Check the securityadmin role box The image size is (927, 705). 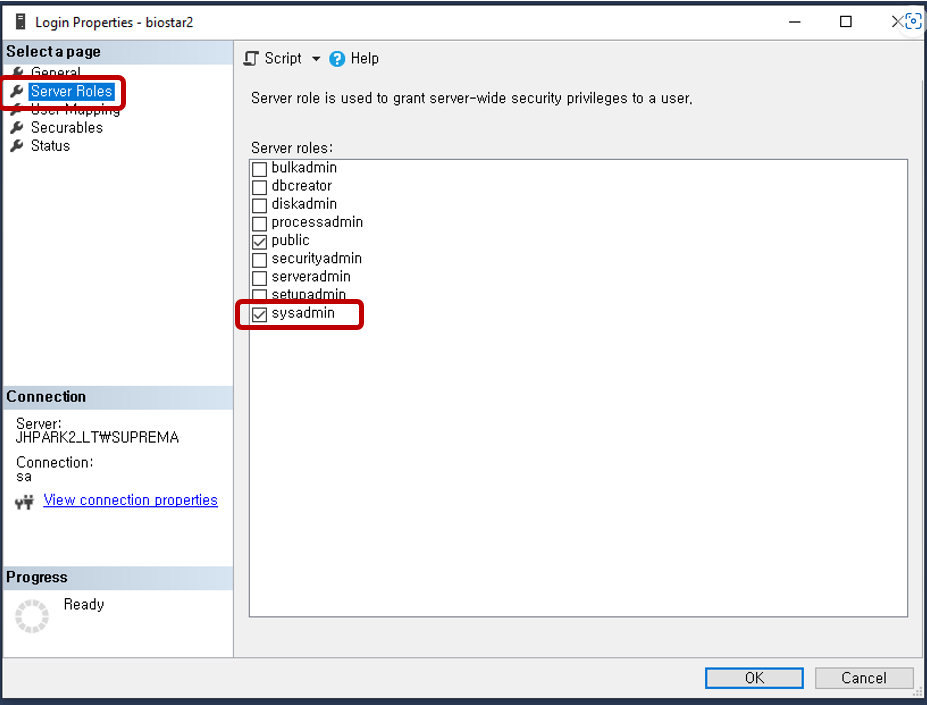pyautogui.click(x=260, y=260)
